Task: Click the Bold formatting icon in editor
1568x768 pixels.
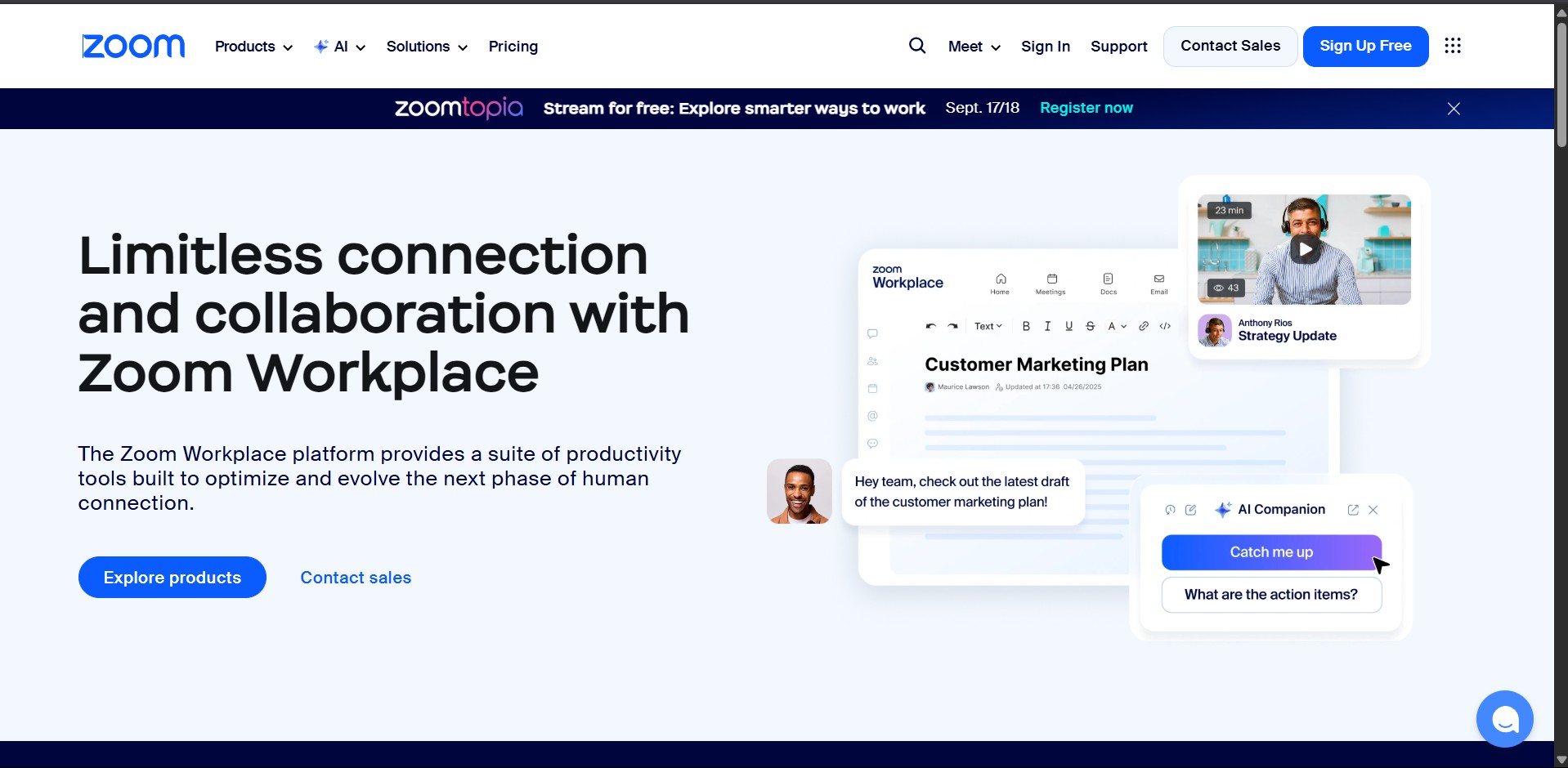Action: [1026, 326]
